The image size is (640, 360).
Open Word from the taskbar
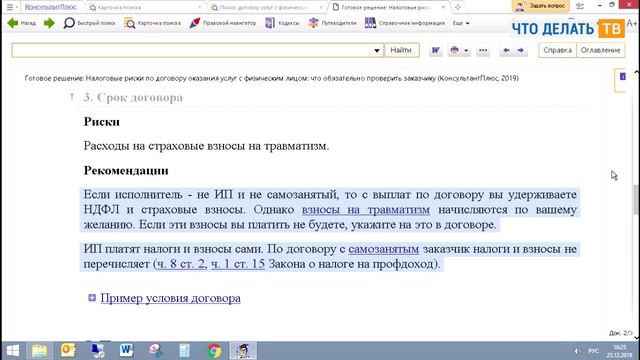(x=126, y=351)
